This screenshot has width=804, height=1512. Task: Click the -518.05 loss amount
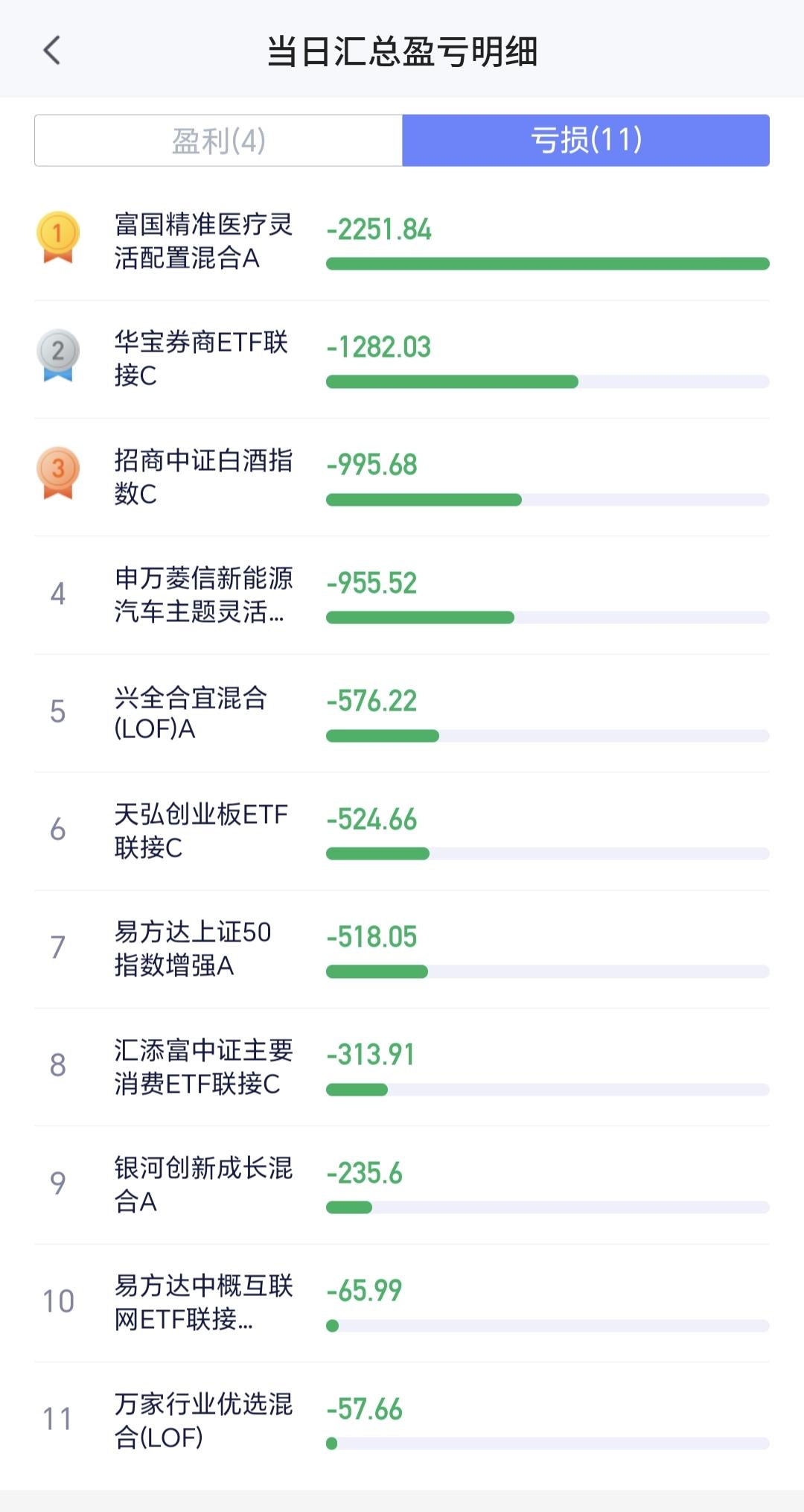tap(371, 937)
